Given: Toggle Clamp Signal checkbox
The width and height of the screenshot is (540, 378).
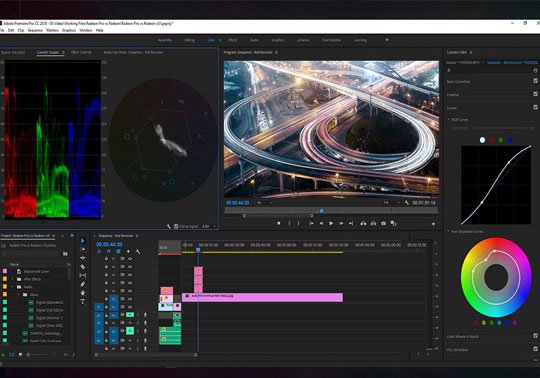Looking at the screenshot, I should [x=176, y=226].
